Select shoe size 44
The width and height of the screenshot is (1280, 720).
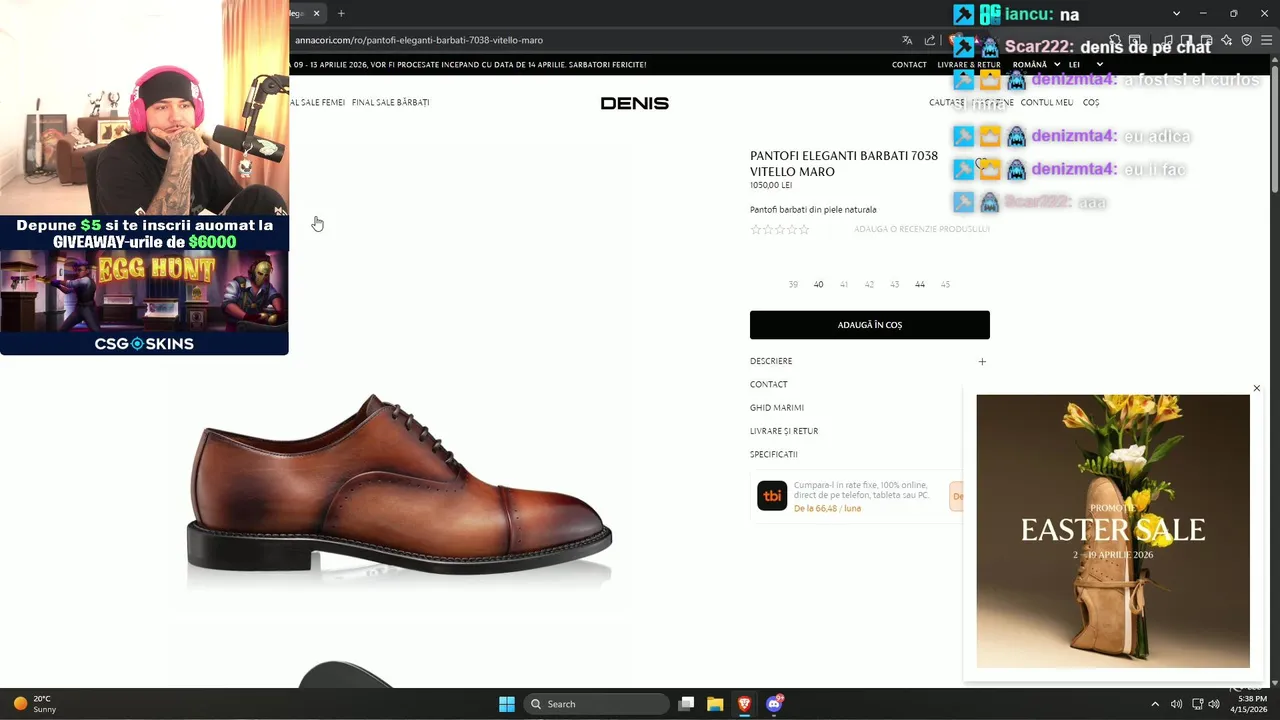pyautogui.click(x=920, y=284)
